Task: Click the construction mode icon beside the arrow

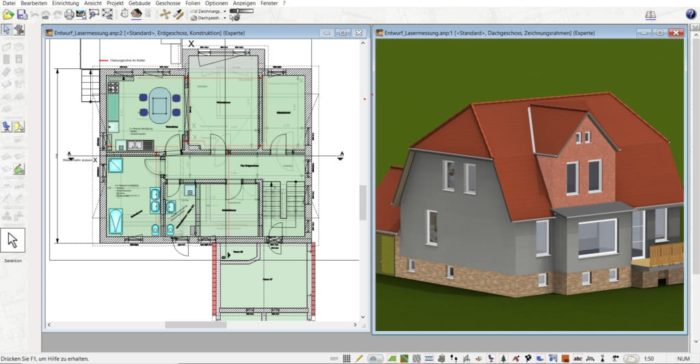Action: coord(19,30)
